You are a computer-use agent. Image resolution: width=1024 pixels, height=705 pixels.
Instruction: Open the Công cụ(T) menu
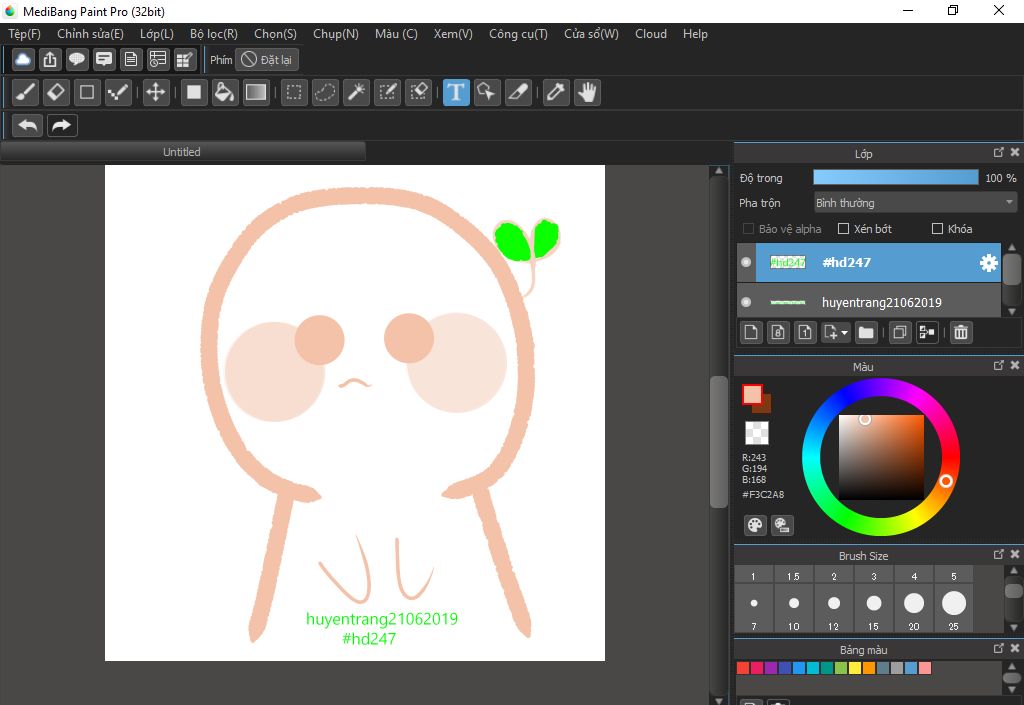[x=518, y=34]
